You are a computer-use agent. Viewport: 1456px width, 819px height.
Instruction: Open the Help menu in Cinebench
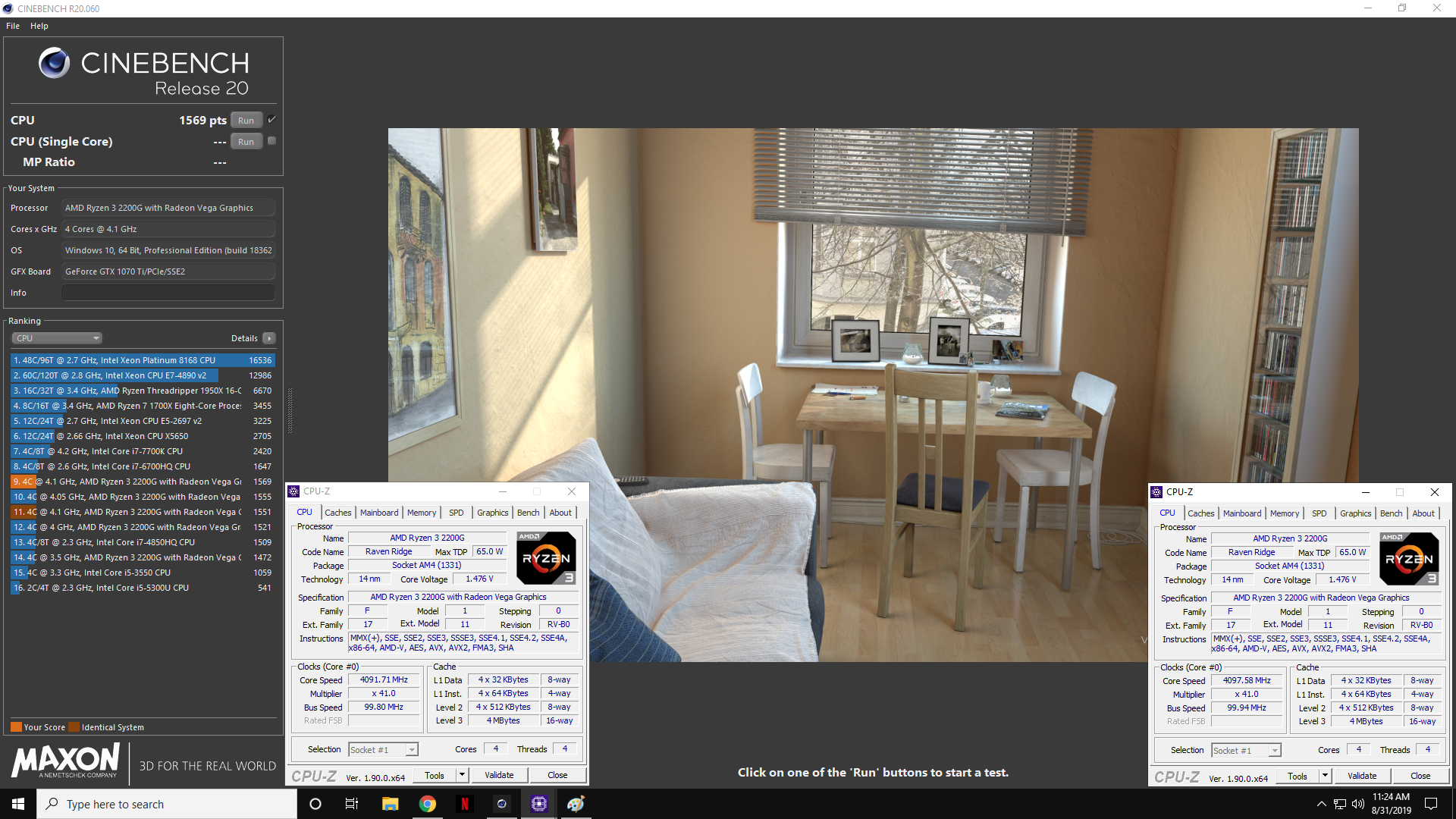pyautogui.click(x=39, y=26)
